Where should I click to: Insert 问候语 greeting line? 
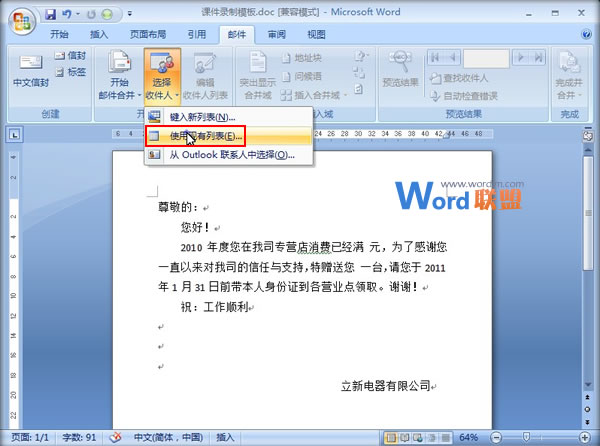click(x=302, y=77)
